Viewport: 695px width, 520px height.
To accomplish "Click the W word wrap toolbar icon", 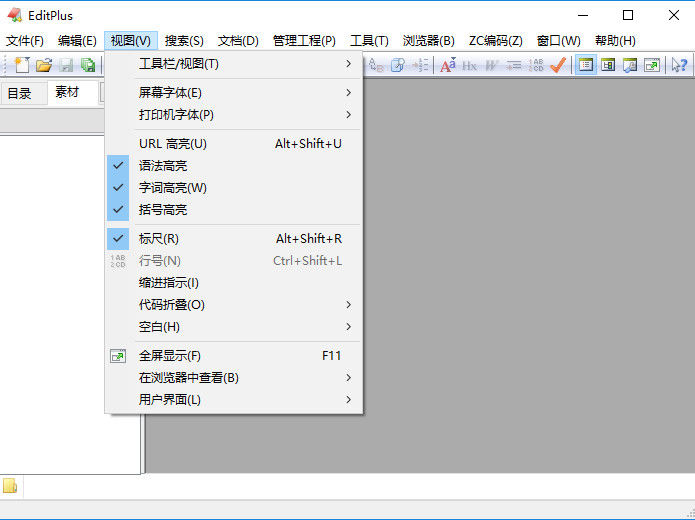I will click(491, 66).
